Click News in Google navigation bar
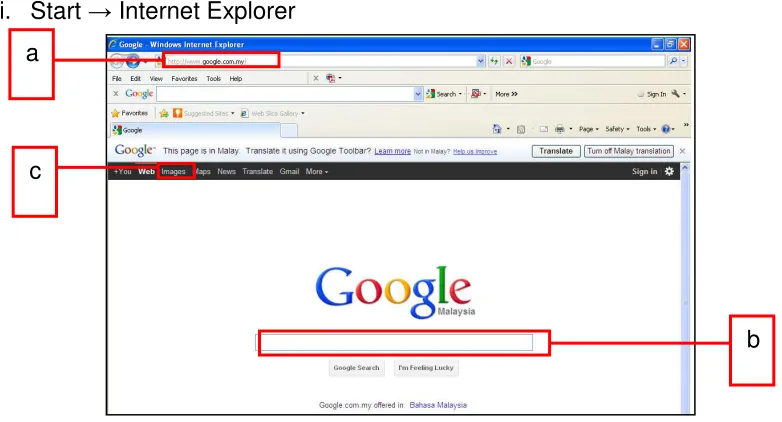782x422 pixels. tap(226, 171)
